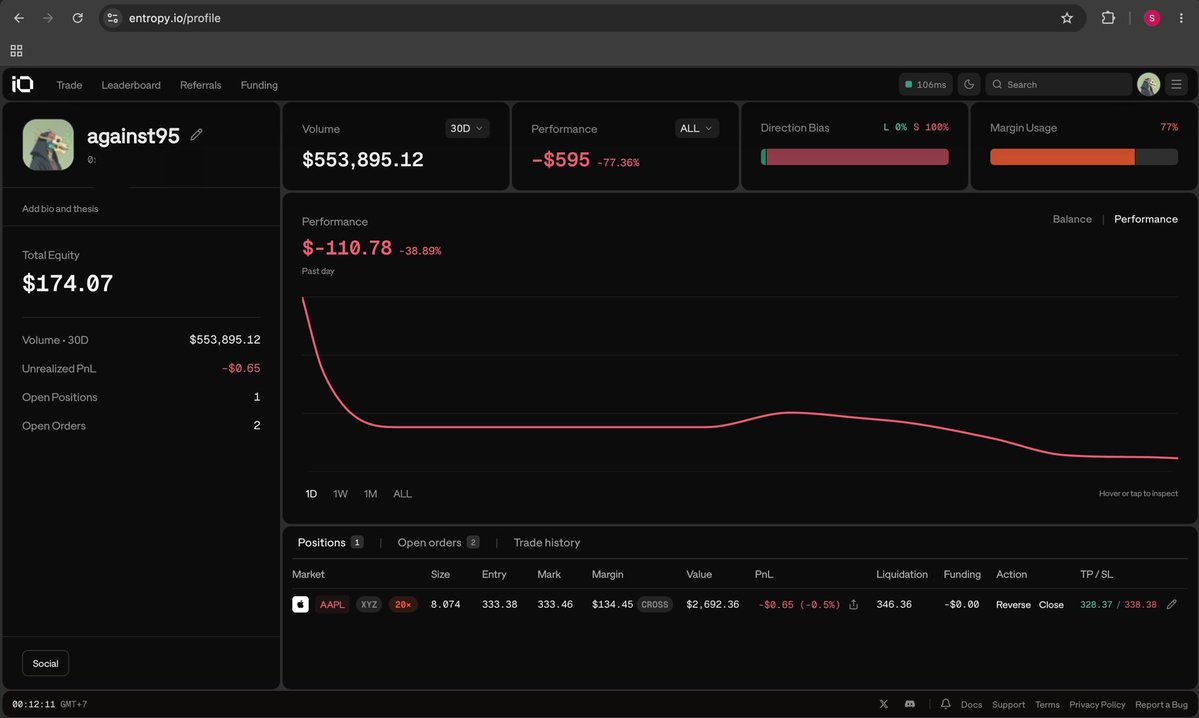Open notifications bell icon
The height and width of the screenshot is (718, 1199).
tap(946, 704)
